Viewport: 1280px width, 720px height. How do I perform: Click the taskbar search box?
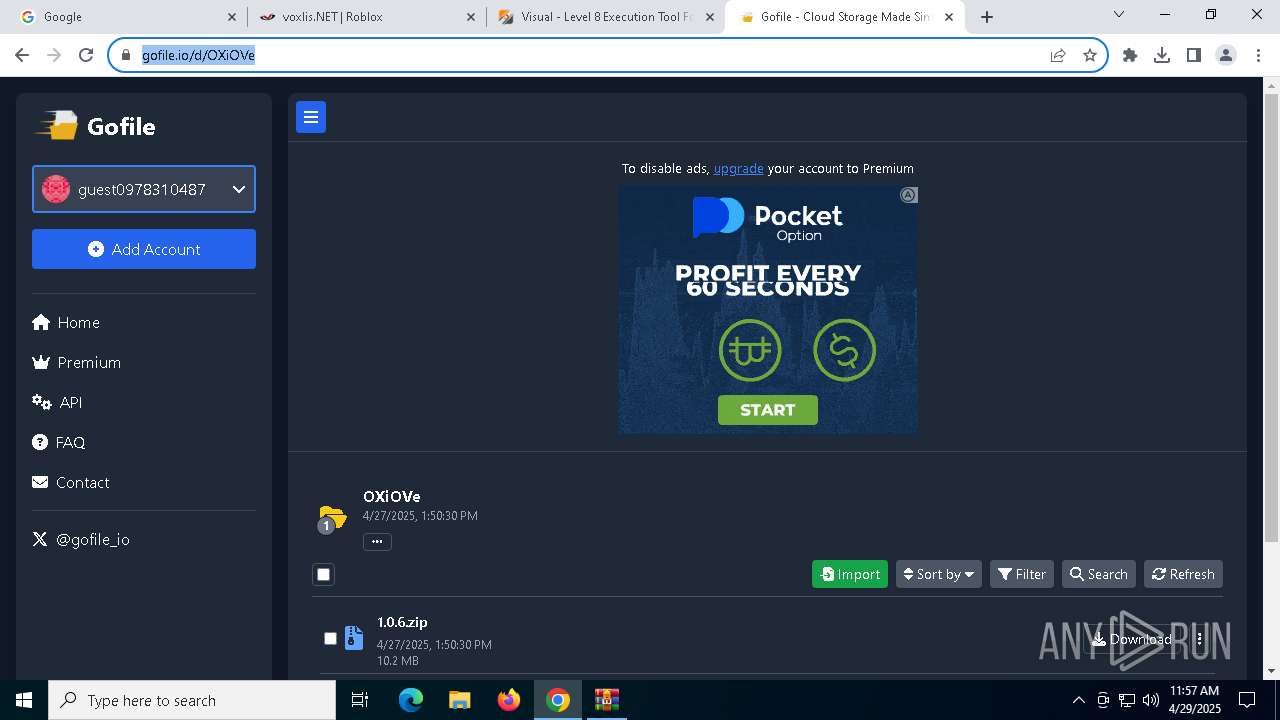[x=192, y=700]
